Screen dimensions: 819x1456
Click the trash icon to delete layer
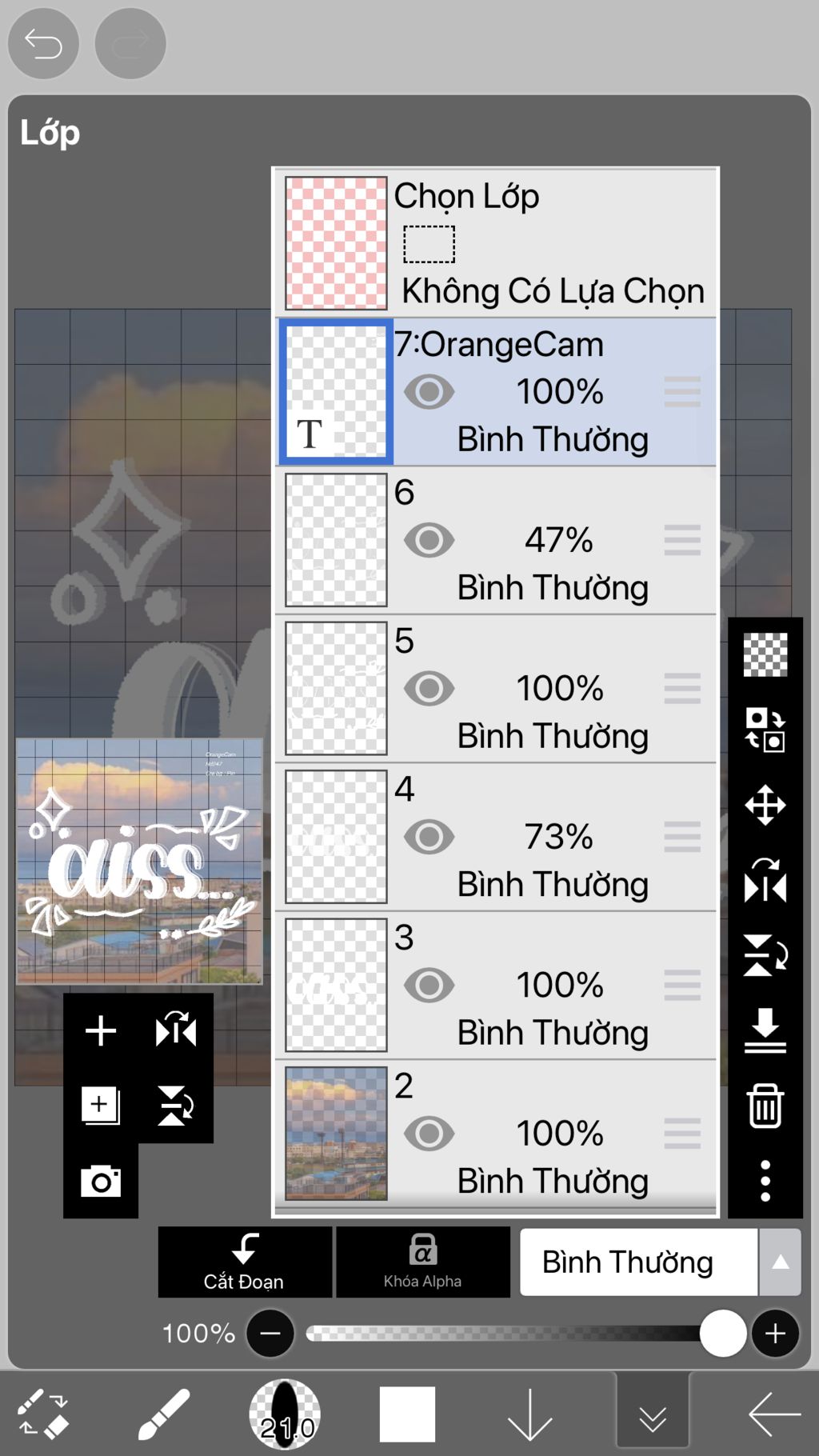coord(765,1106)
